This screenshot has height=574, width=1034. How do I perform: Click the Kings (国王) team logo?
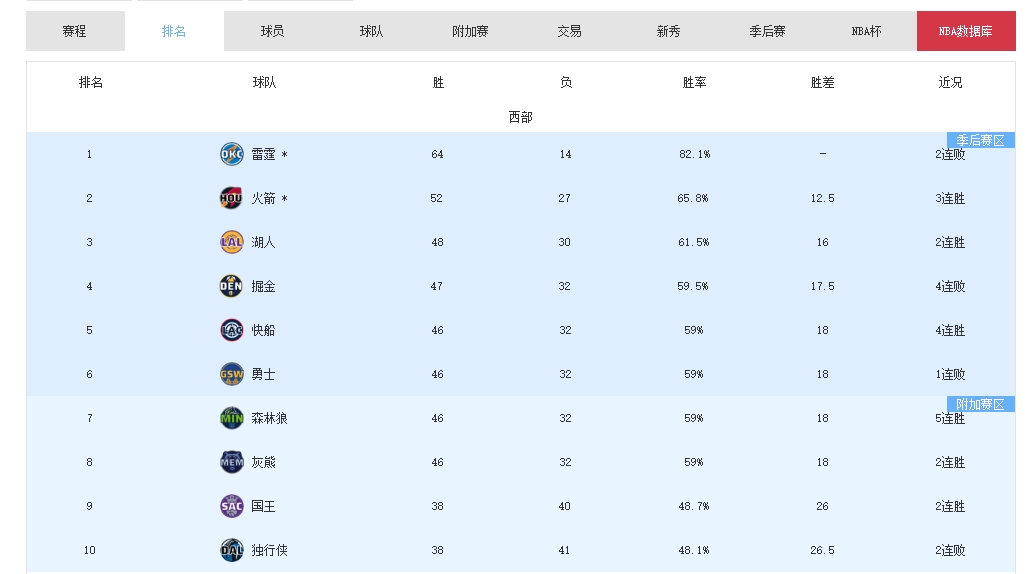(231, 506)
